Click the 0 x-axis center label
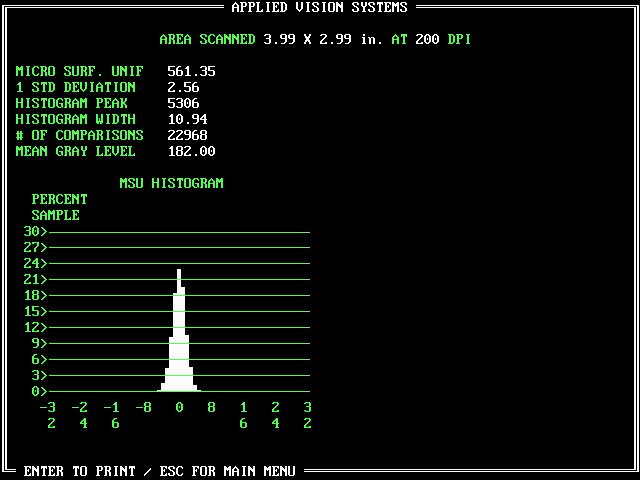Image resolution: width=640 pixels, height=480 pixels. coord(179,407)
